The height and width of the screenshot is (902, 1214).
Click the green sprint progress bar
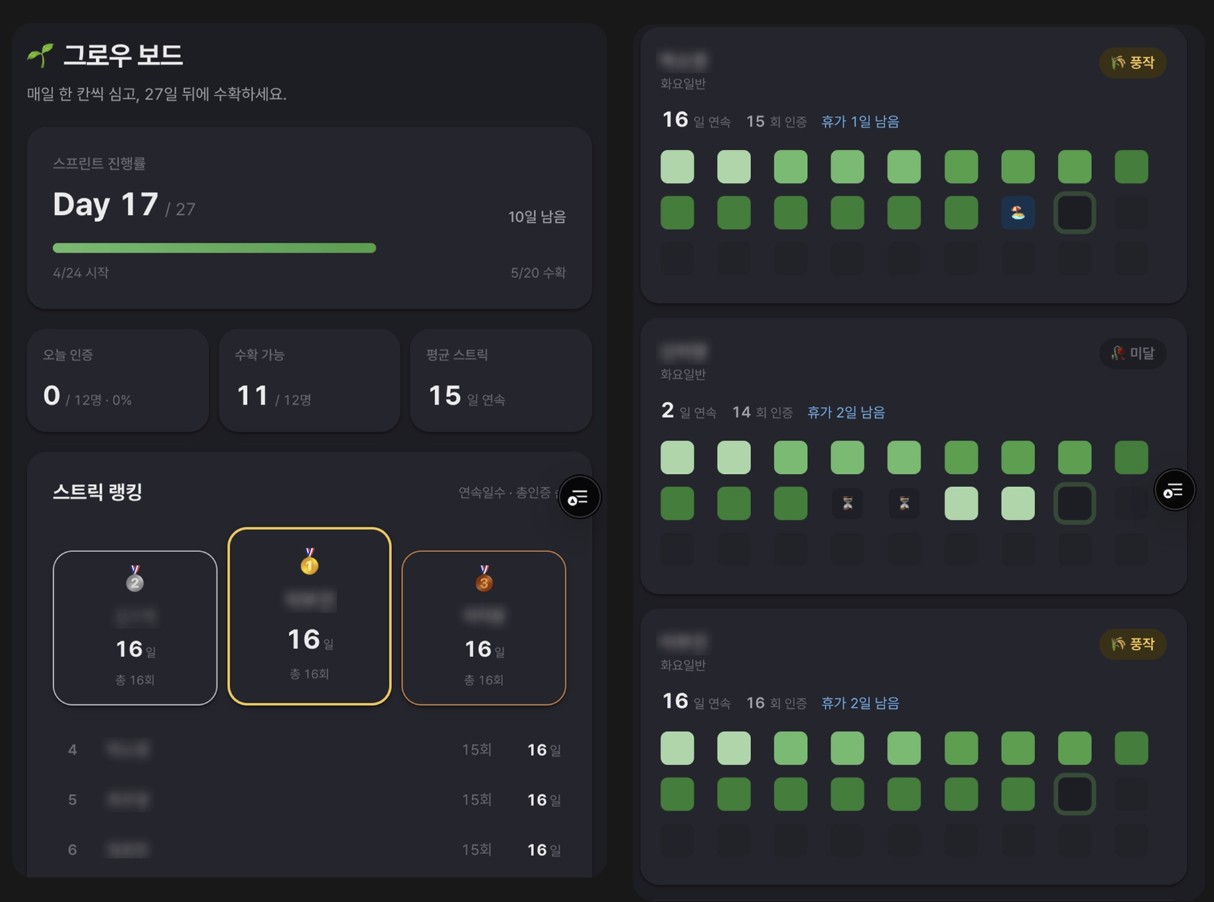(214, 248)
